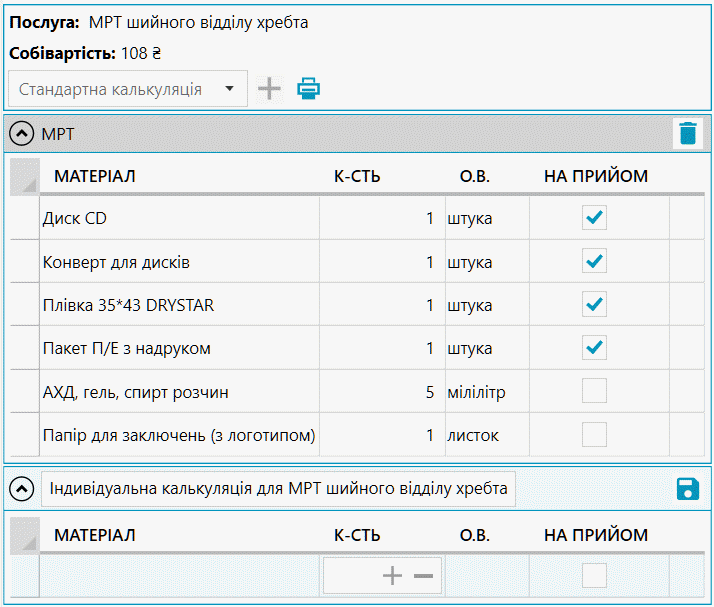Collapse the МРТ section chevron
Image resolution: width=714 pixels, height=607 pixels.
coord(21,133)
